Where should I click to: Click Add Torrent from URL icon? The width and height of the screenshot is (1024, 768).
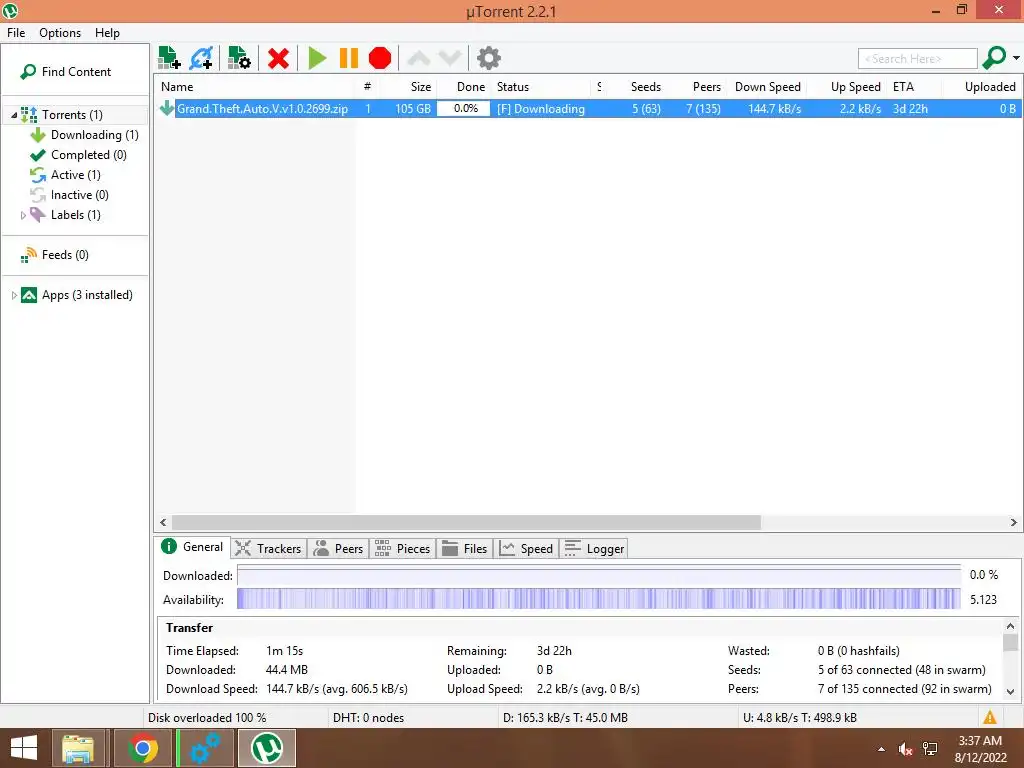click(201, 58)
